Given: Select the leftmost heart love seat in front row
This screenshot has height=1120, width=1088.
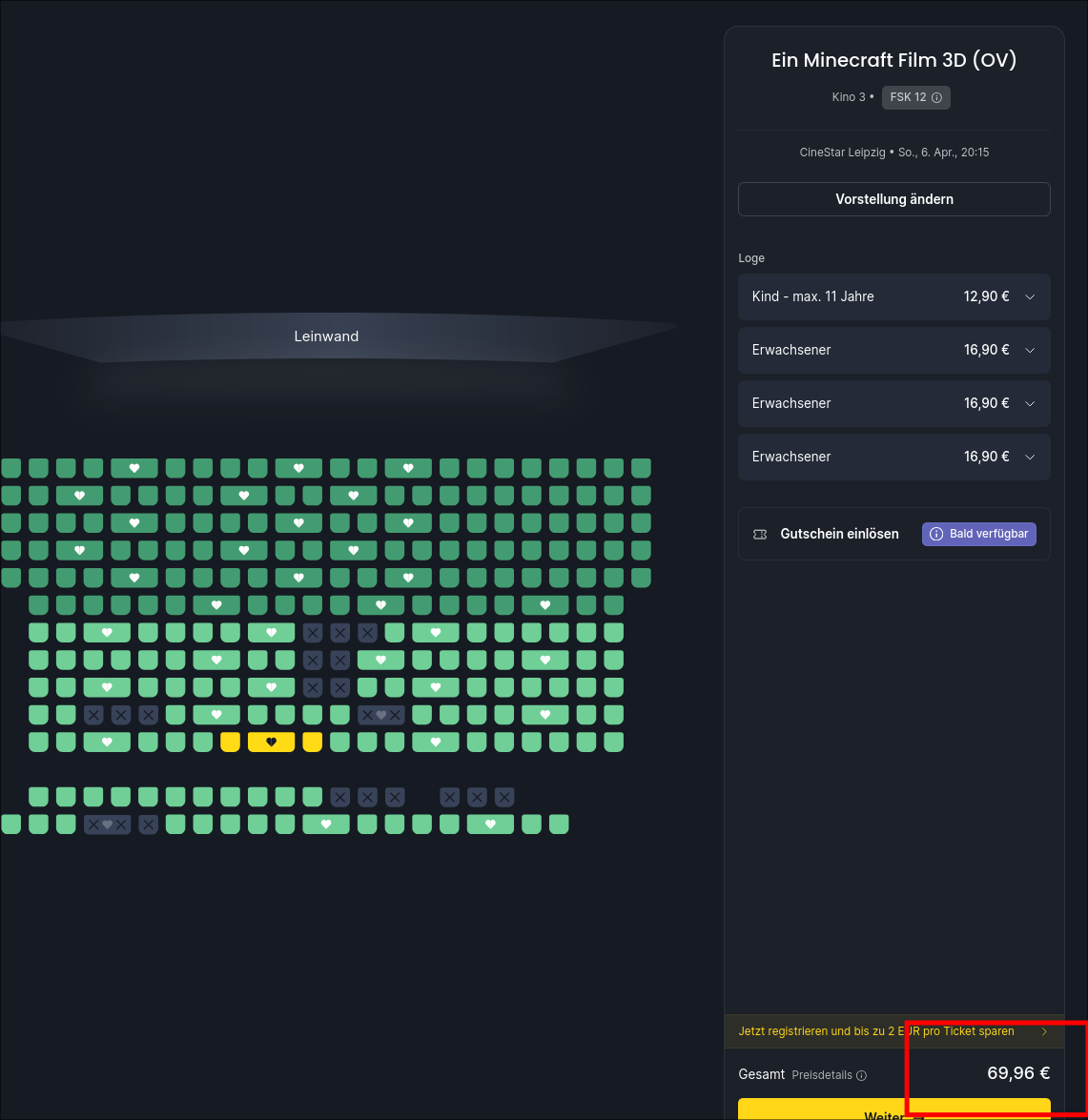Looking at the screenshot, I should point(134,468).
